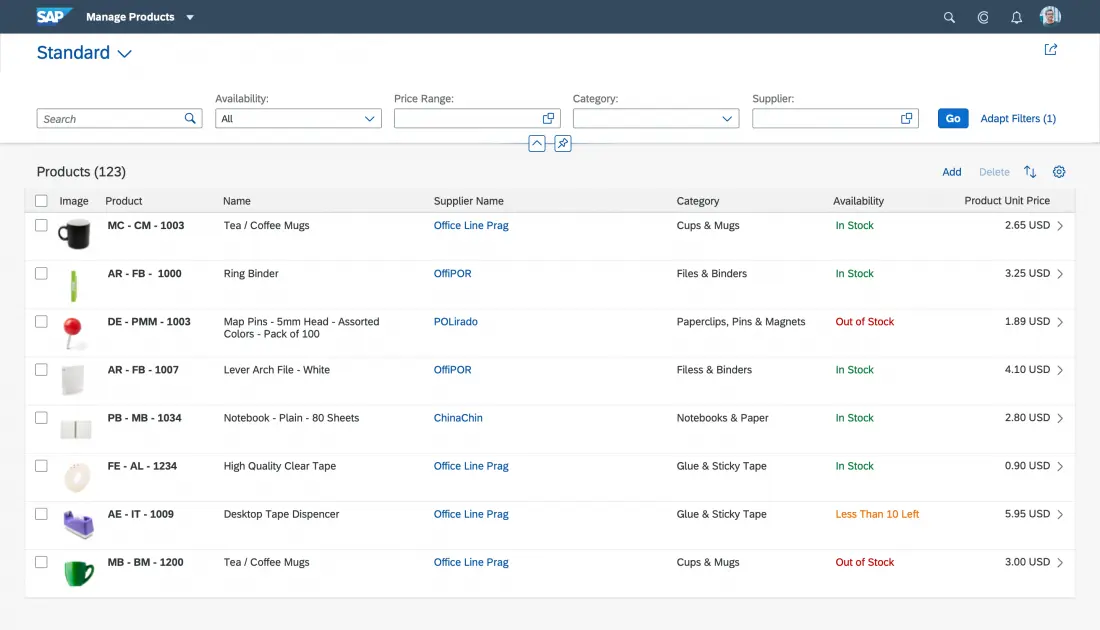The height and width of the screenshot is (630, 1100).
Task: Open the value help for Price Range
Action: [x=548, y=118]
